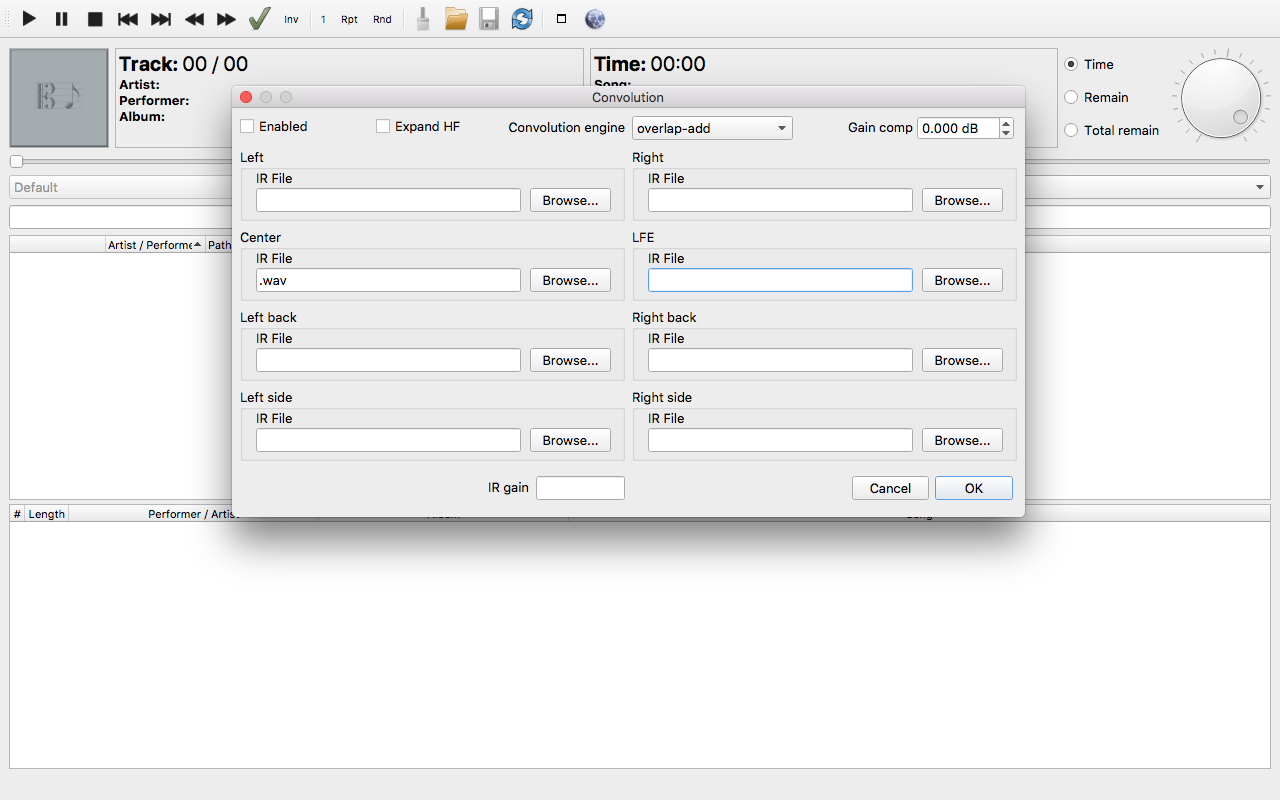Screen dimensions: 1280x800
Task: Select the Remain time radio button
Action: coord(1071,97)
